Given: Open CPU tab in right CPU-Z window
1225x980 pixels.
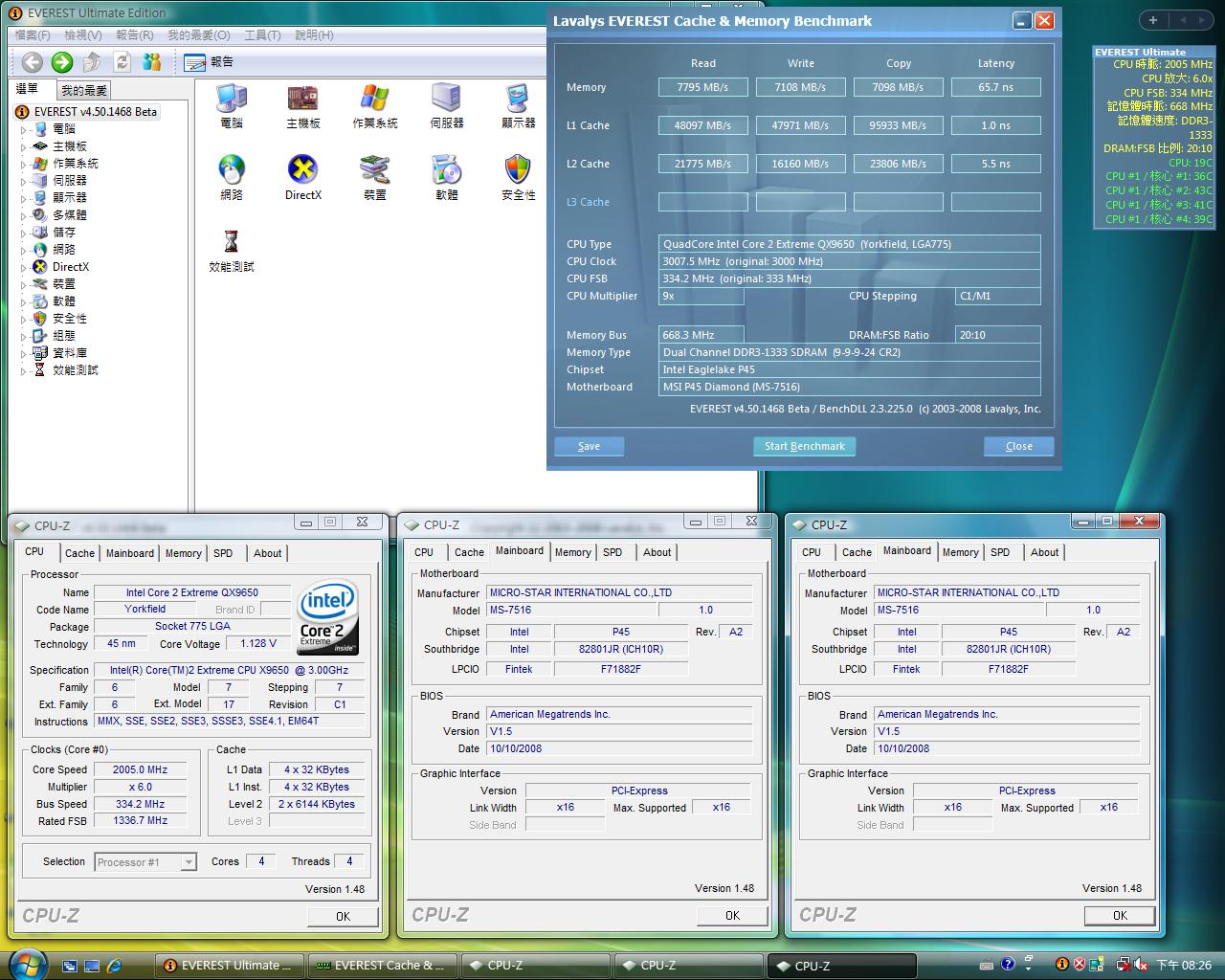Looking at the screenshot, I should click(x=812, y=552).
